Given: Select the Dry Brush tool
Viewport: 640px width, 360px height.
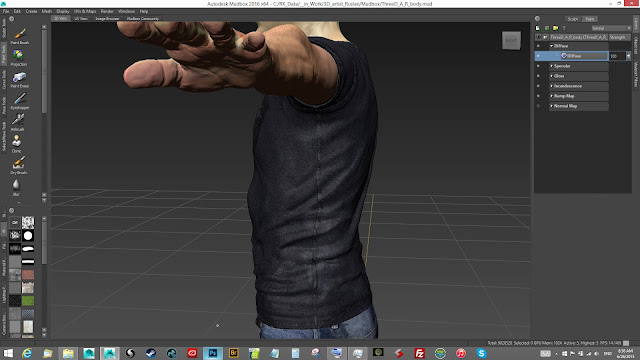Looking at the screenshot, I should [x=18, y=165].
